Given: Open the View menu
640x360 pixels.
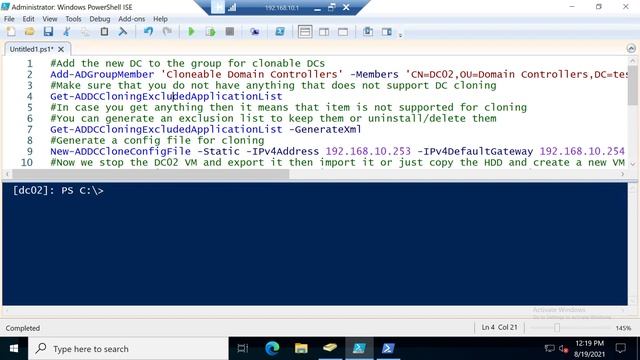Looking at the screenshot, I should (x=50, y=19).
